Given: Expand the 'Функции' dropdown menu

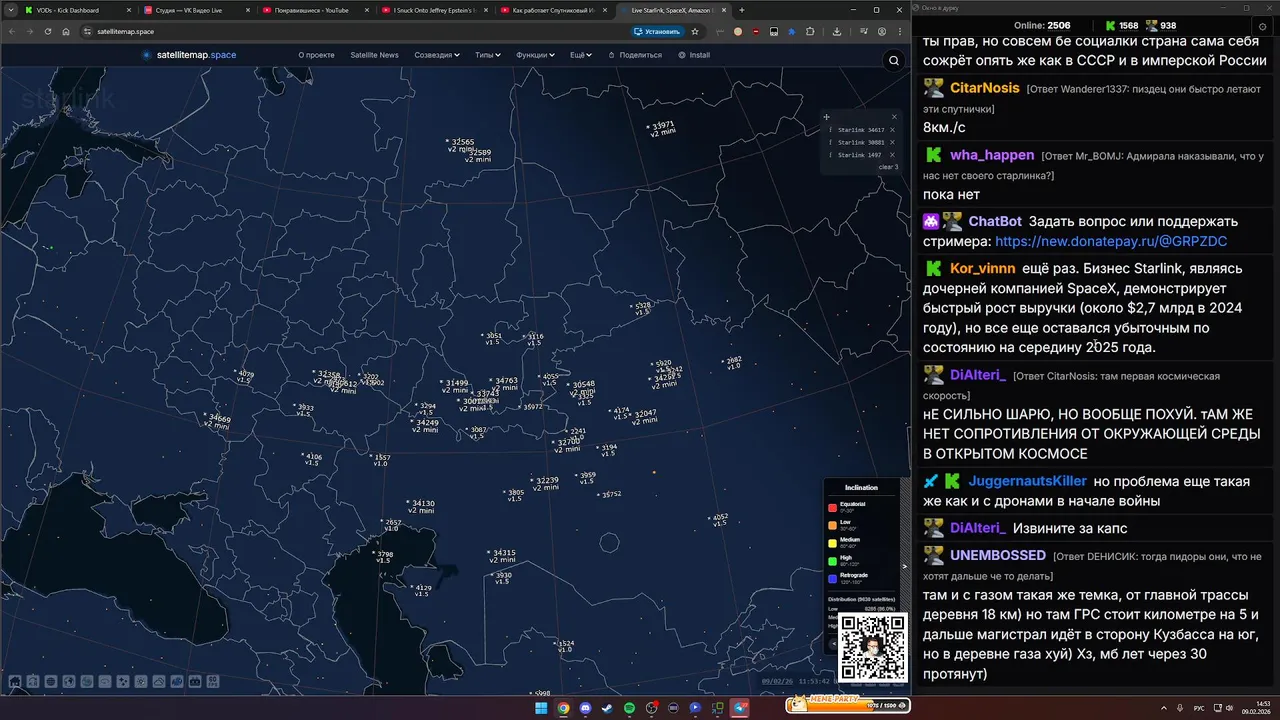Looking at the screenshot, I should (x=535, y=55).
